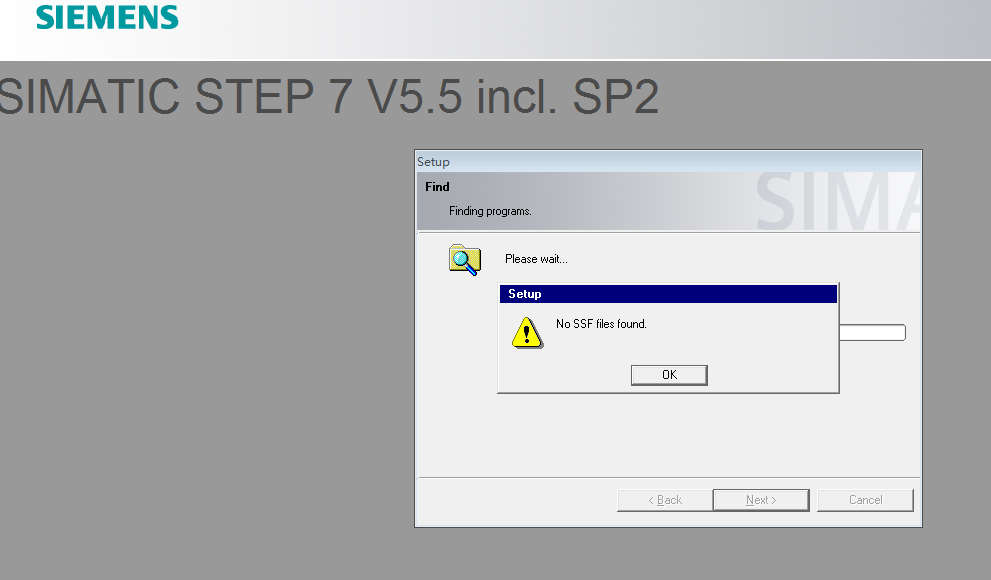
Task: Click the SIEMENS logo
Action: pyautogui.click(x=107, y=18)
